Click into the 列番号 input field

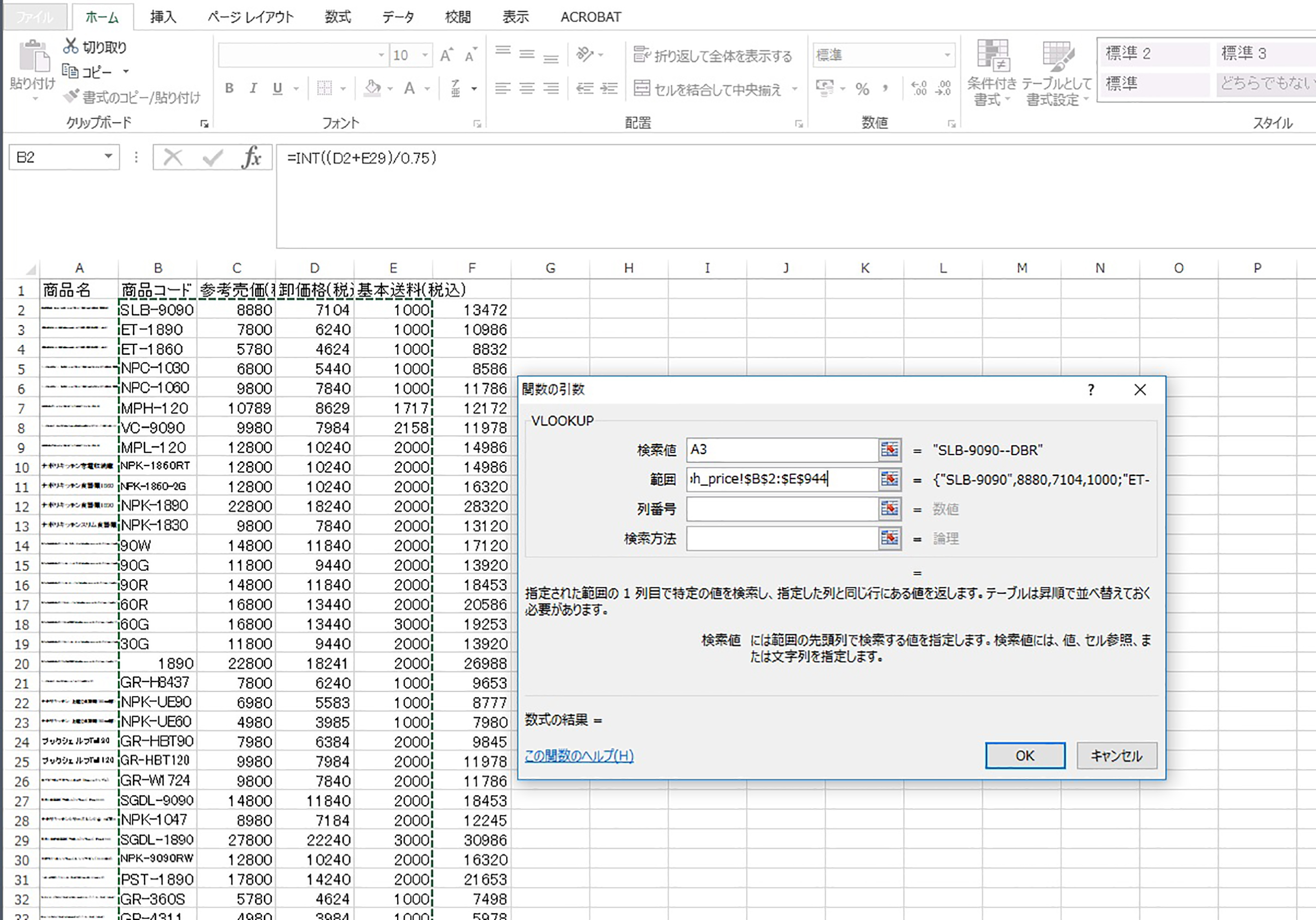click(782, 509)
